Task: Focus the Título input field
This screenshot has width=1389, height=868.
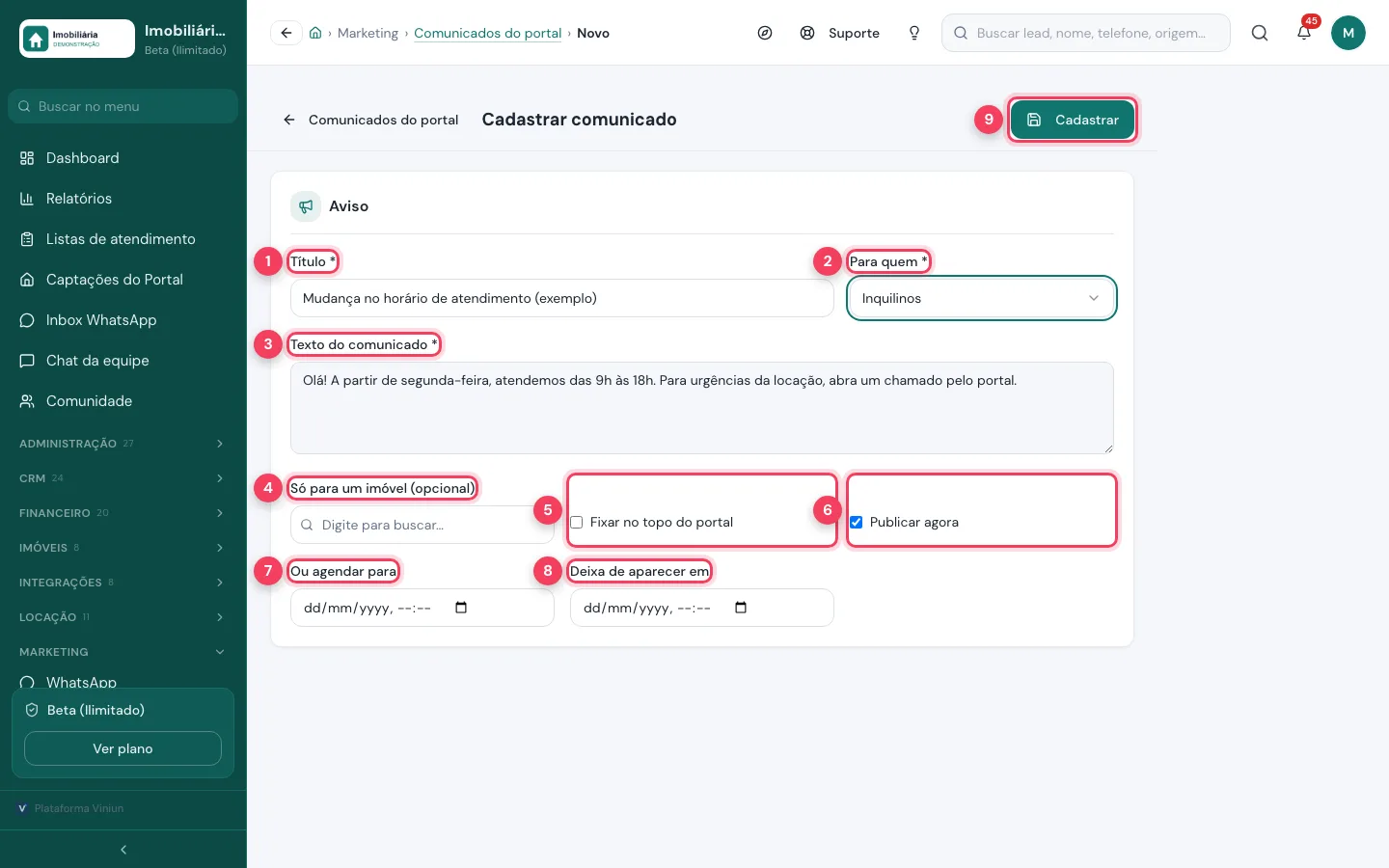Action: 562,298
